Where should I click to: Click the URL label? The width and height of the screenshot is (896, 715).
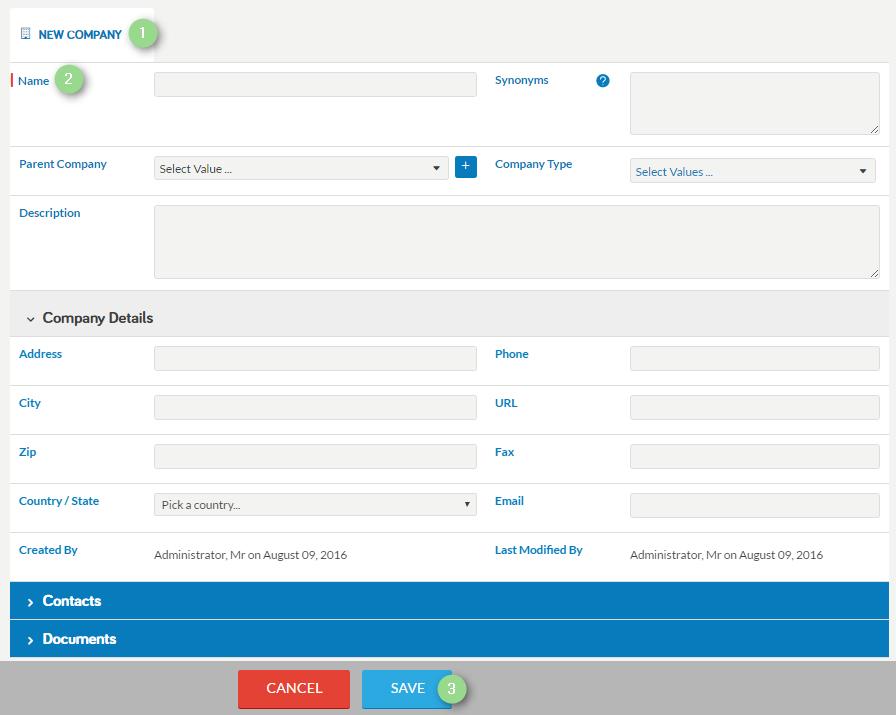pyautogui.click(x=506, y=403)
